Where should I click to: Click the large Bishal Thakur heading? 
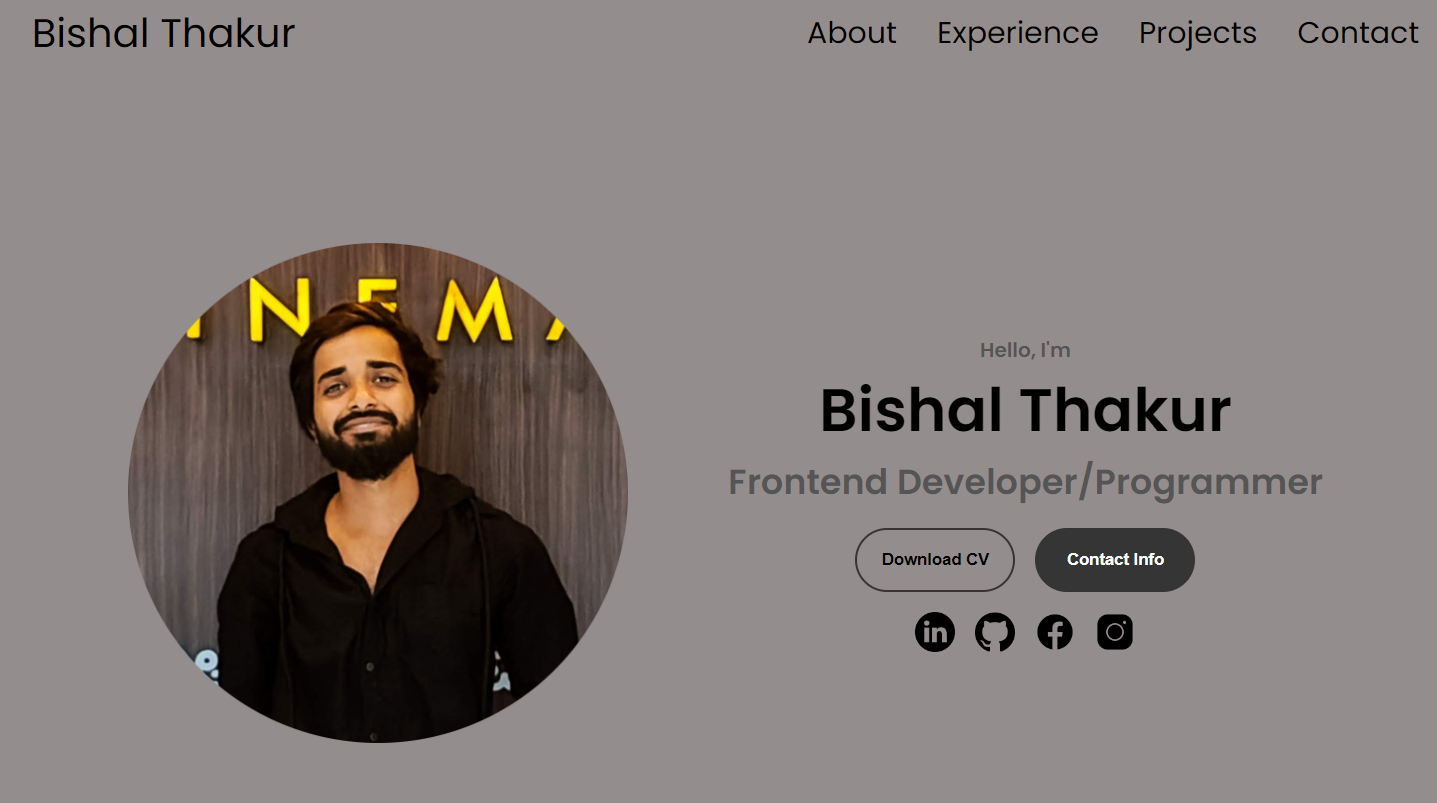[x=1025, y=410]
